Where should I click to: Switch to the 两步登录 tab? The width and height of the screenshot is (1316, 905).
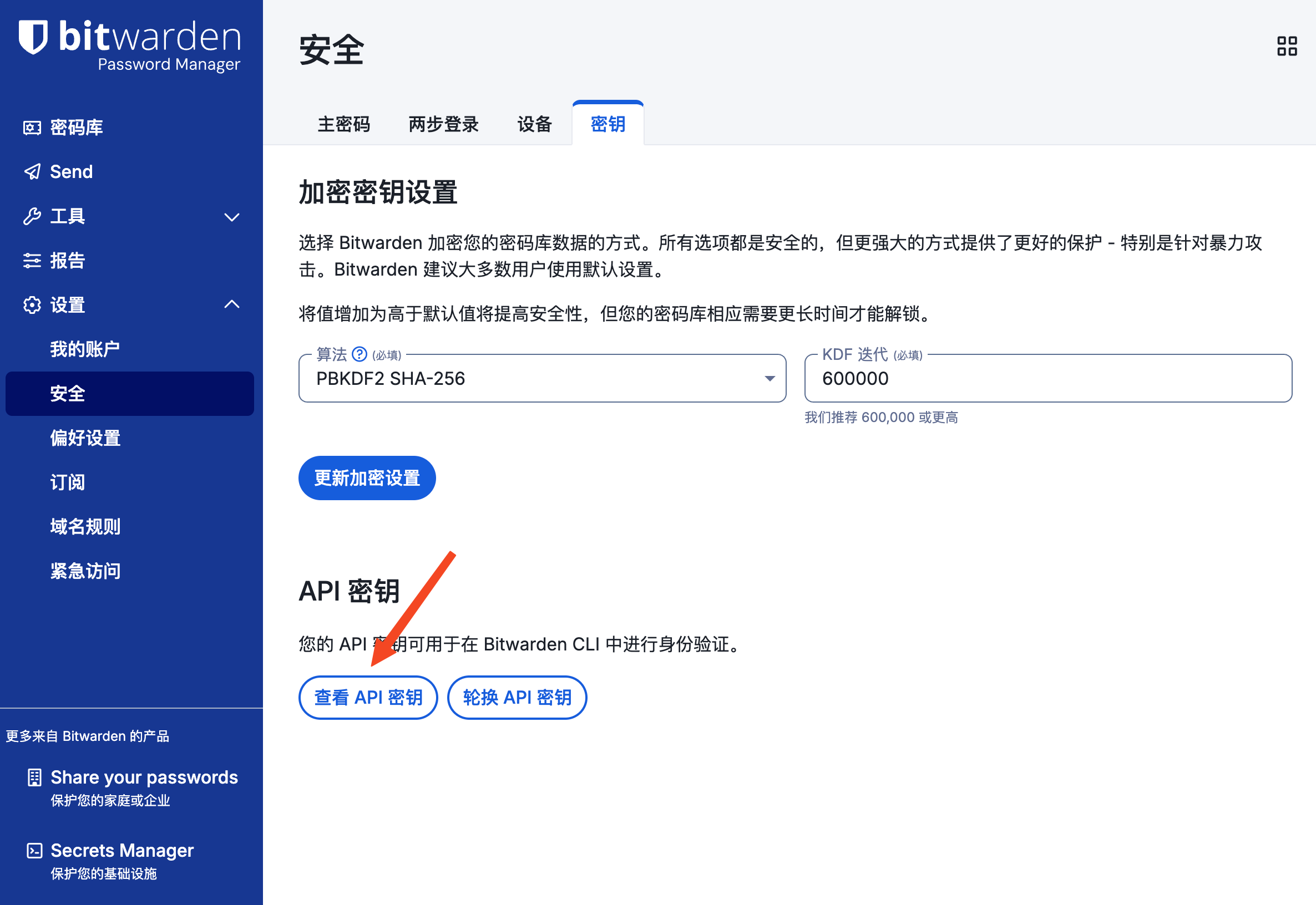tap(444, 124)
